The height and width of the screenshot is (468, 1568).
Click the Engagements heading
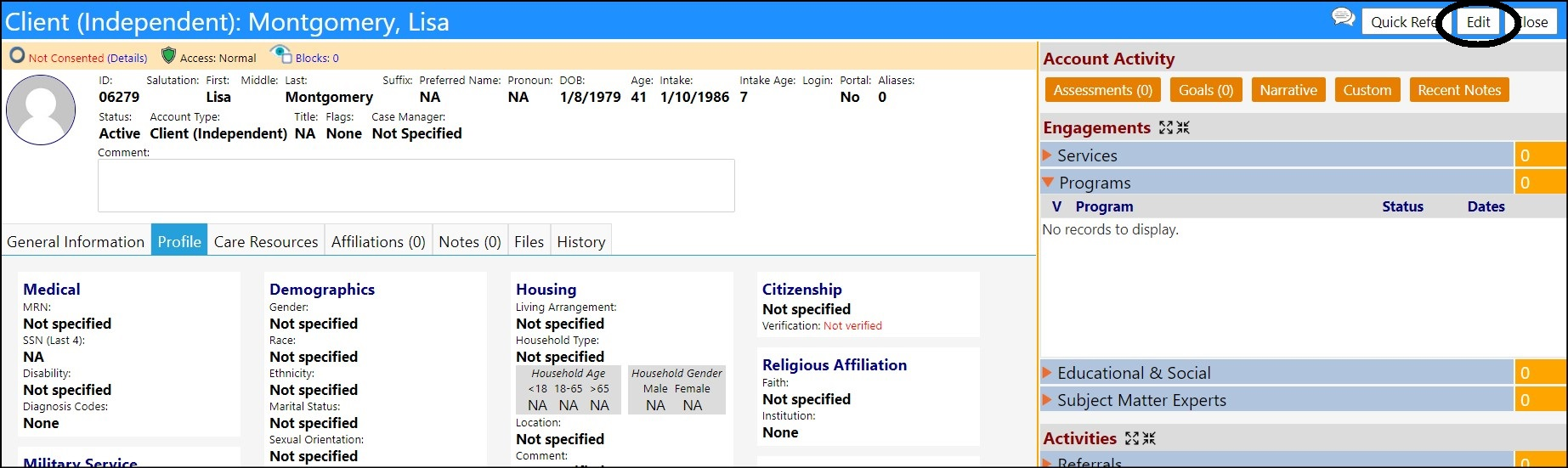(x=1096, y=127)
